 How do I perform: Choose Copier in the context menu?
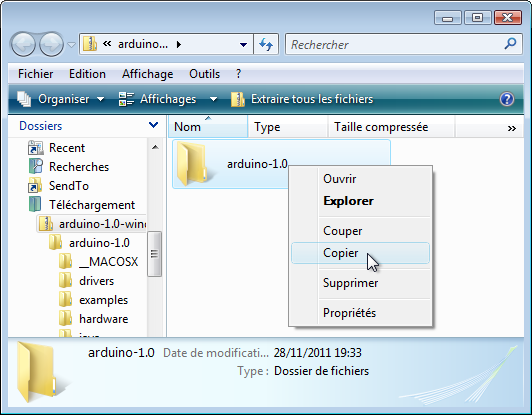(360, 253)
